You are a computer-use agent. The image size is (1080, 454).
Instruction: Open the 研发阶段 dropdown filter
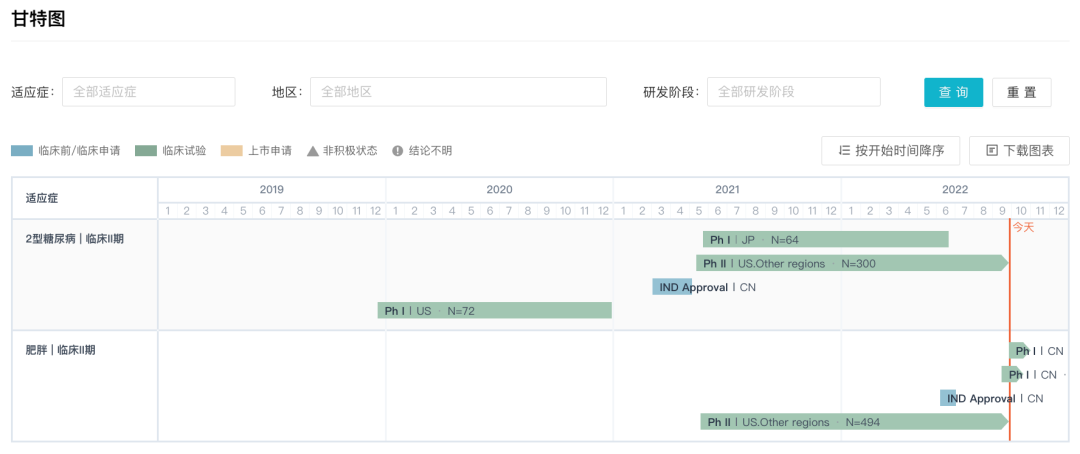(793, 92)
